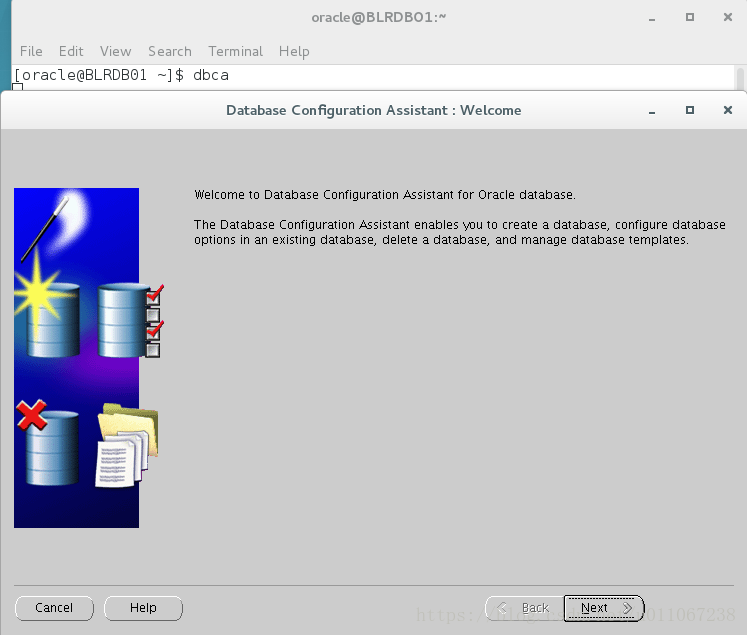Open the terminal Help menu
Screen dimensions: 747x635
pyautogui.click(x=294, y=51)
